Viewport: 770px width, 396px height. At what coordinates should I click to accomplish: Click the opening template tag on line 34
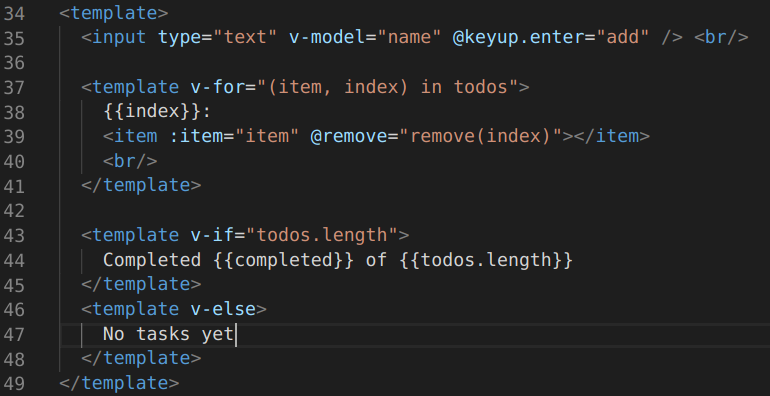coord(114,13)
